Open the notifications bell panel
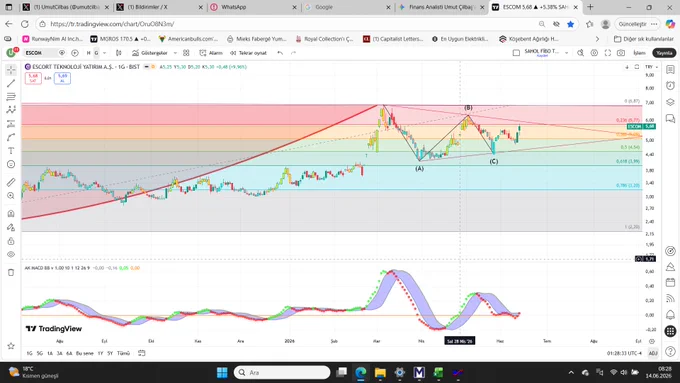This screenshot has height=383, width=680. coord(670,314)
